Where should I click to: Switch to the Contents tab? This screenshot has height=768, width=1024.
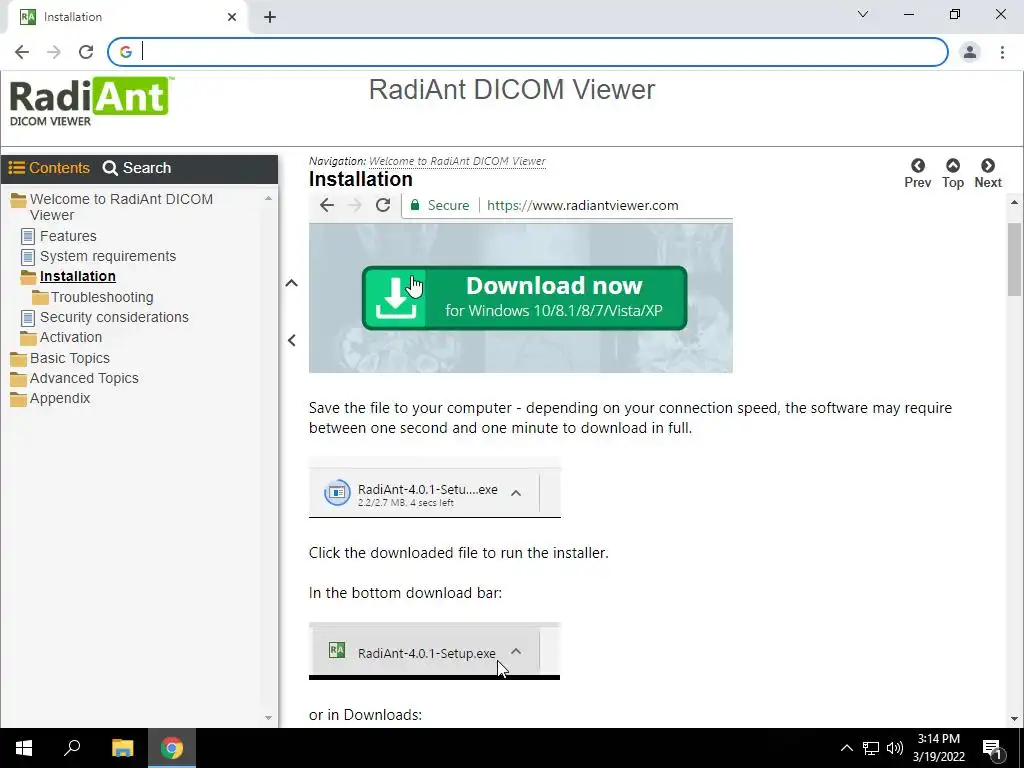tap(49, 168)
